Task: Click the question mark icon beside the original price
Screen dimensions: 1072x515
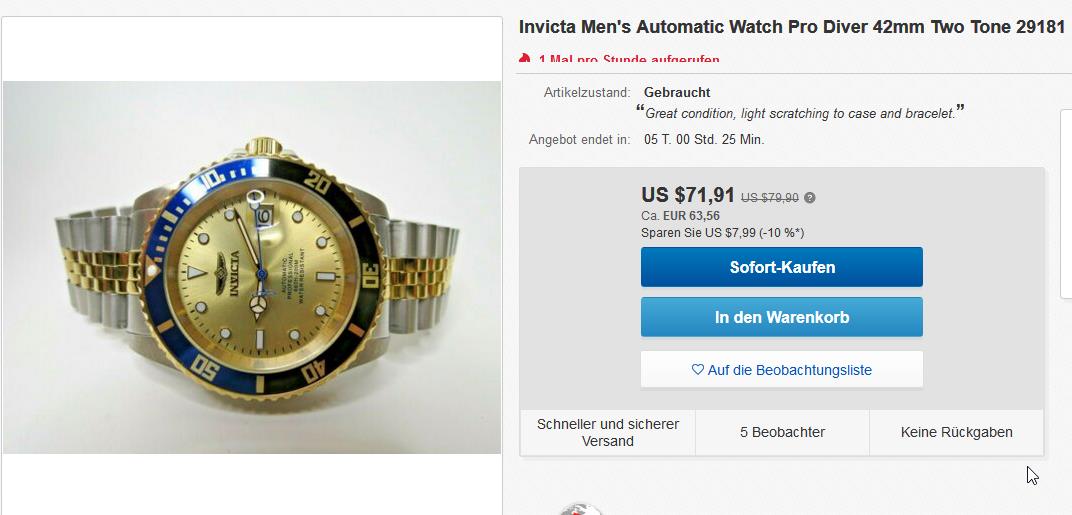Action: click(x=809, y=198)
